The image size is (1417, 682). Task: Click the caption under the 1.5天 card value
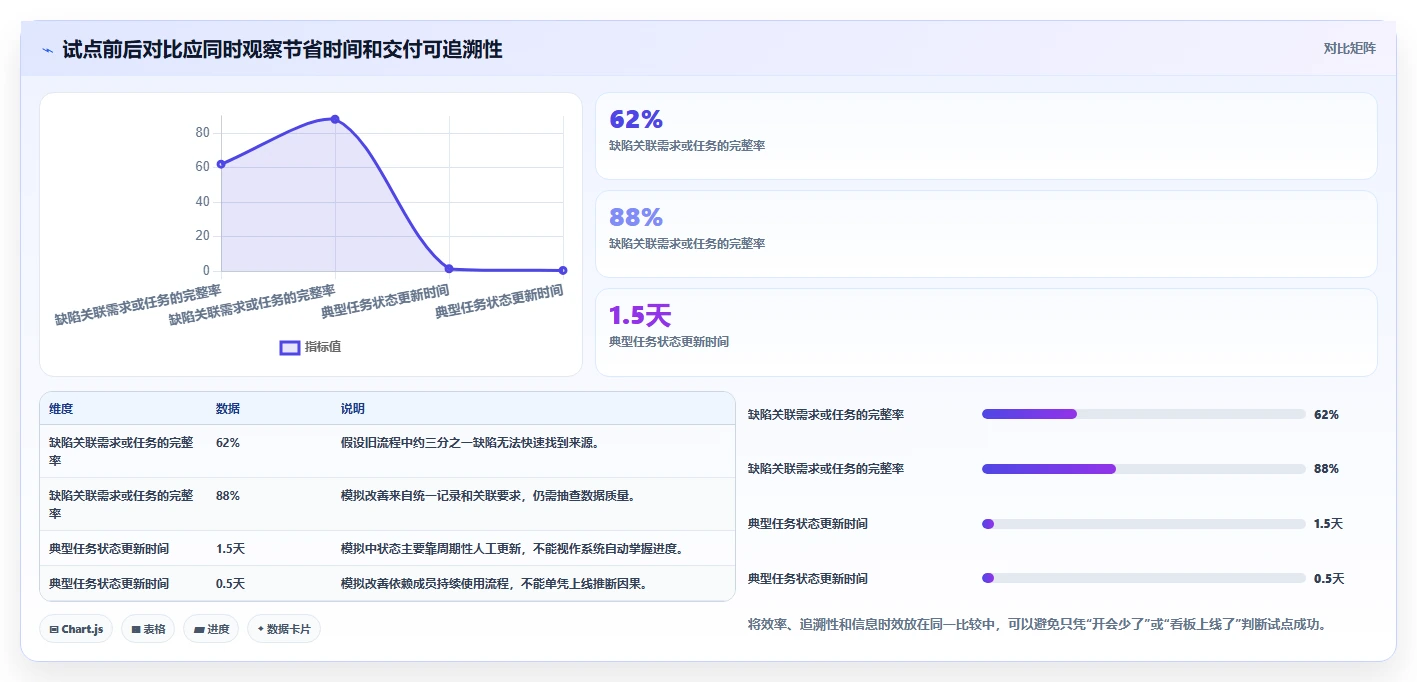pyautogui.click(x=669, y=342)
